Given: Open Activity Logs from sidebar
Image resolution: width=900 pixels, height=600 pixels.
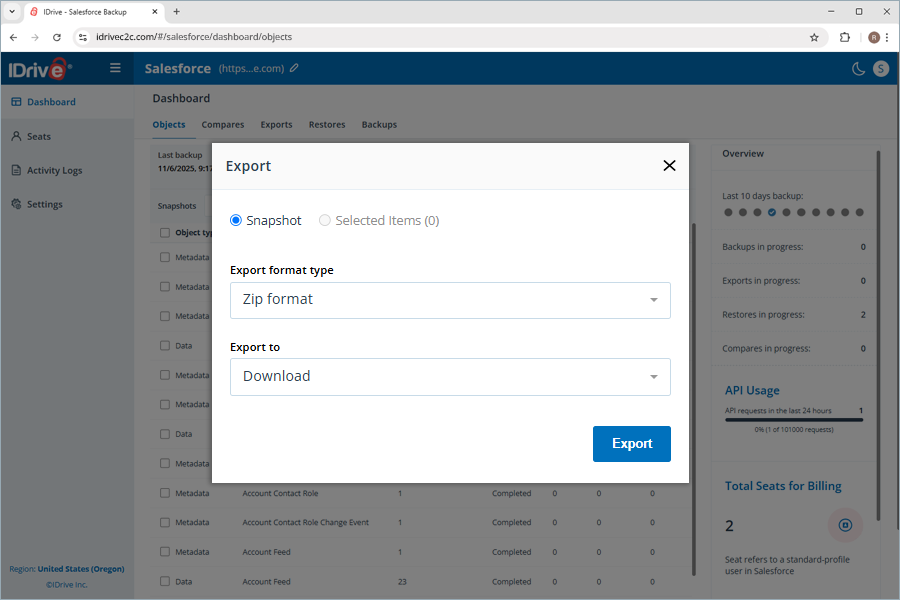Looking at the screenshot, I should 54,170.
